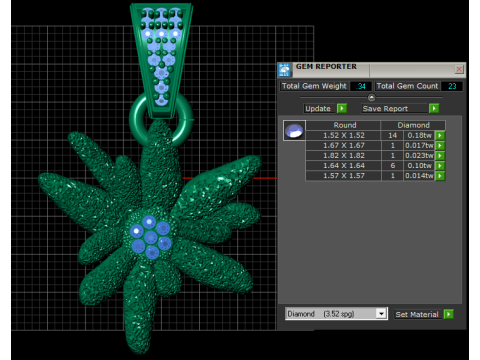Select the round gem thumbnail icon
480x360 pixels.
(x=294, y=130)
